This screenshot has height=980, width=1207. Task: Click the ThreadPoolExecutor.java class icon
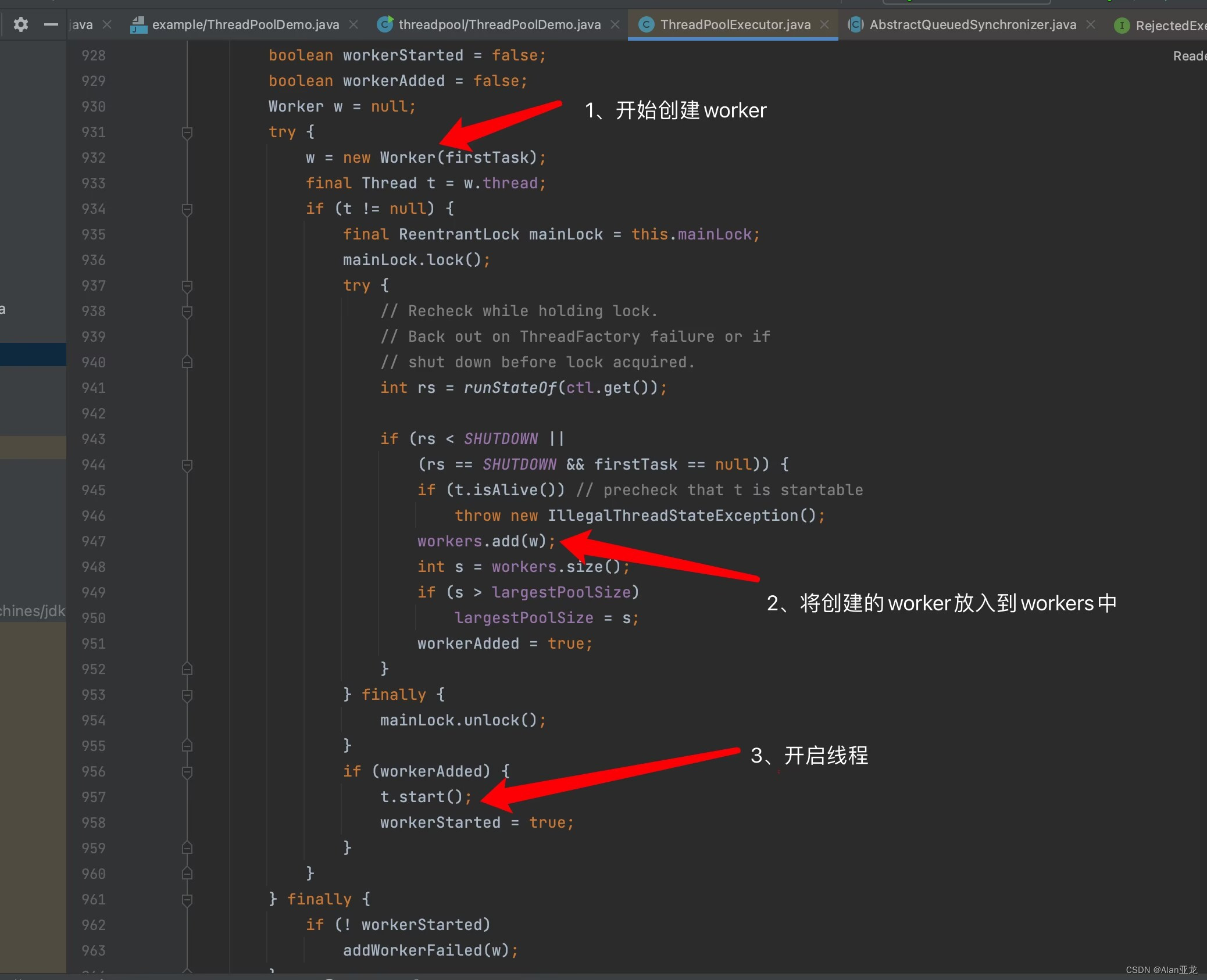[646, 24]
